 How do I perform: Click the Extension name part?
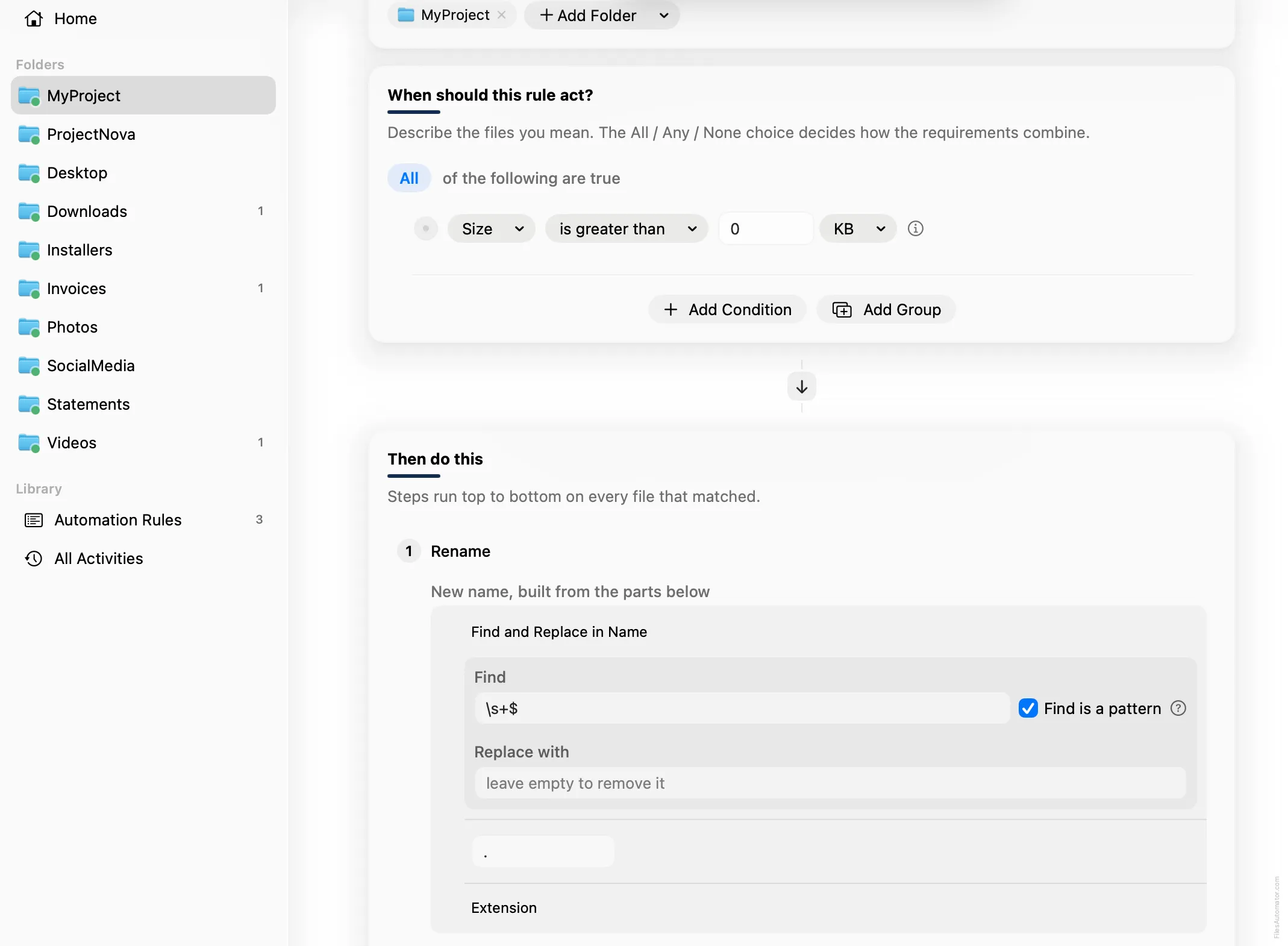(504, 908)
